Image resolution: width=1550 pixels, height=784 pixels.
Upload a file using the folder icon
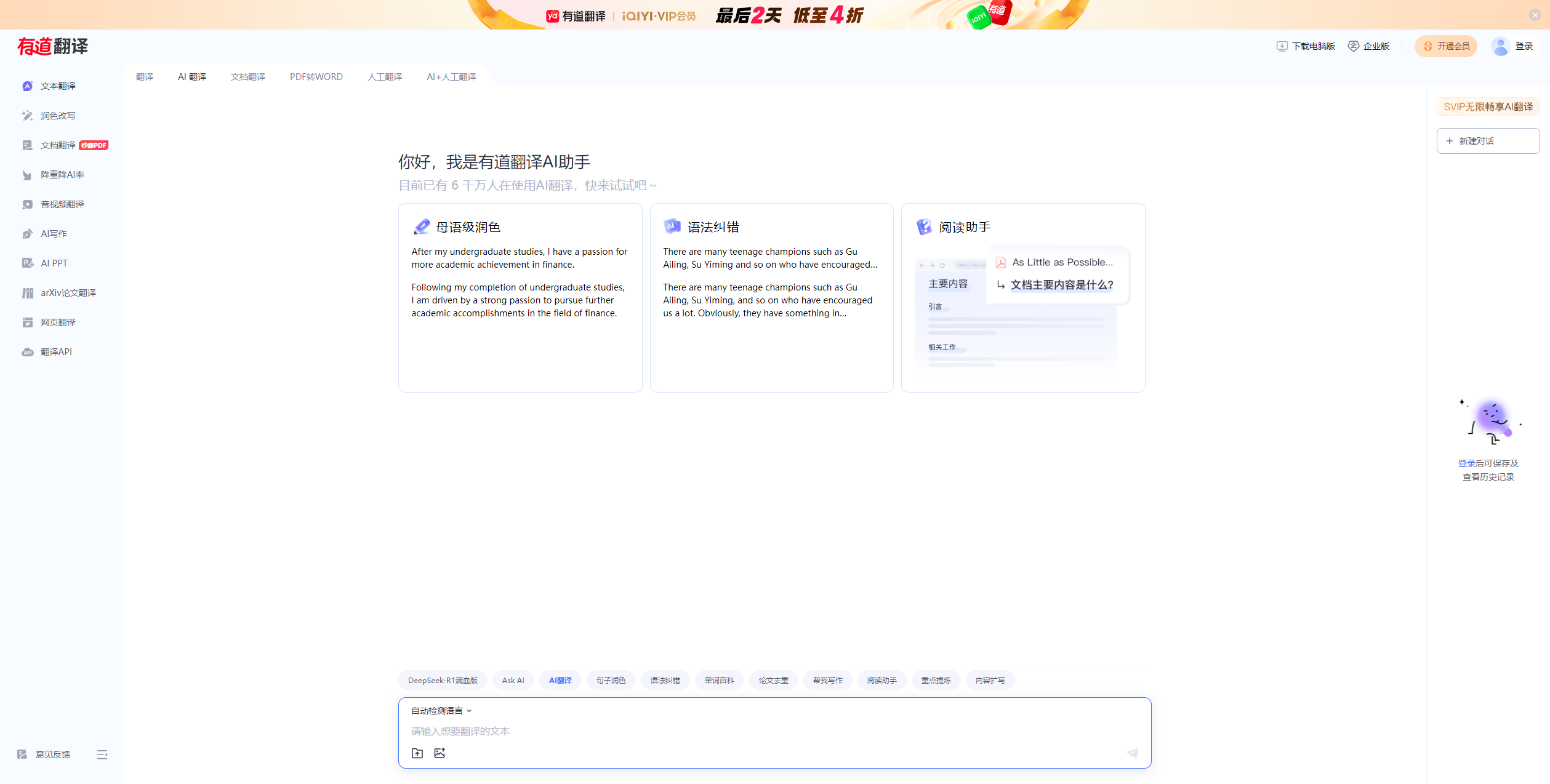[417, 753]
